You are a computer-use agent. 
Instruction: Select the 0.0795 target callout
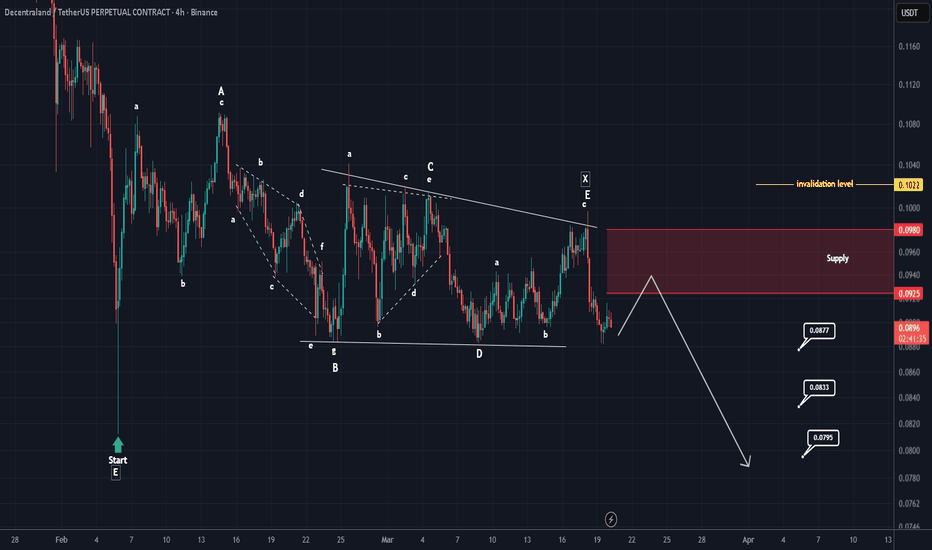823,438
